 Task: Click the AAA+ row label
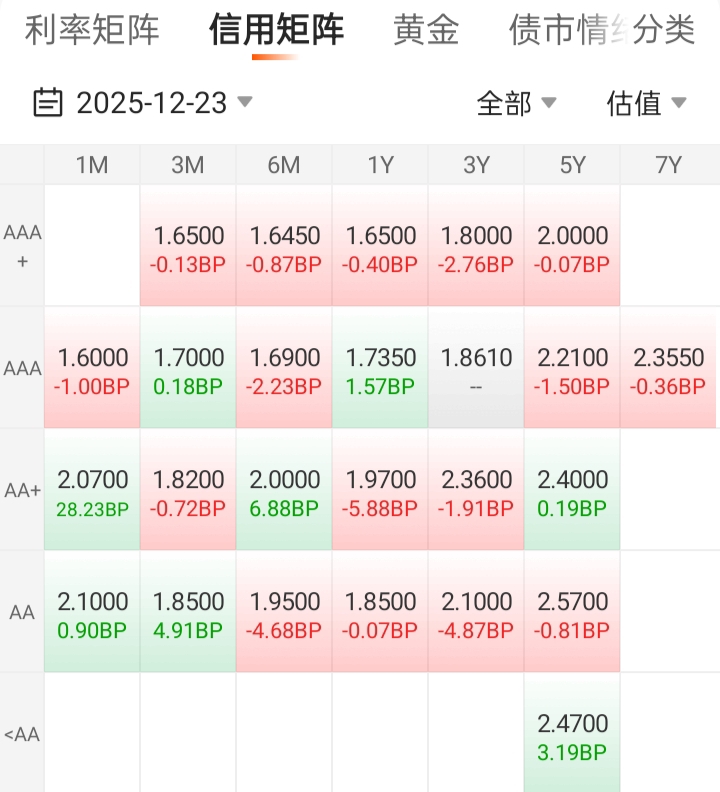pos(22,246)
